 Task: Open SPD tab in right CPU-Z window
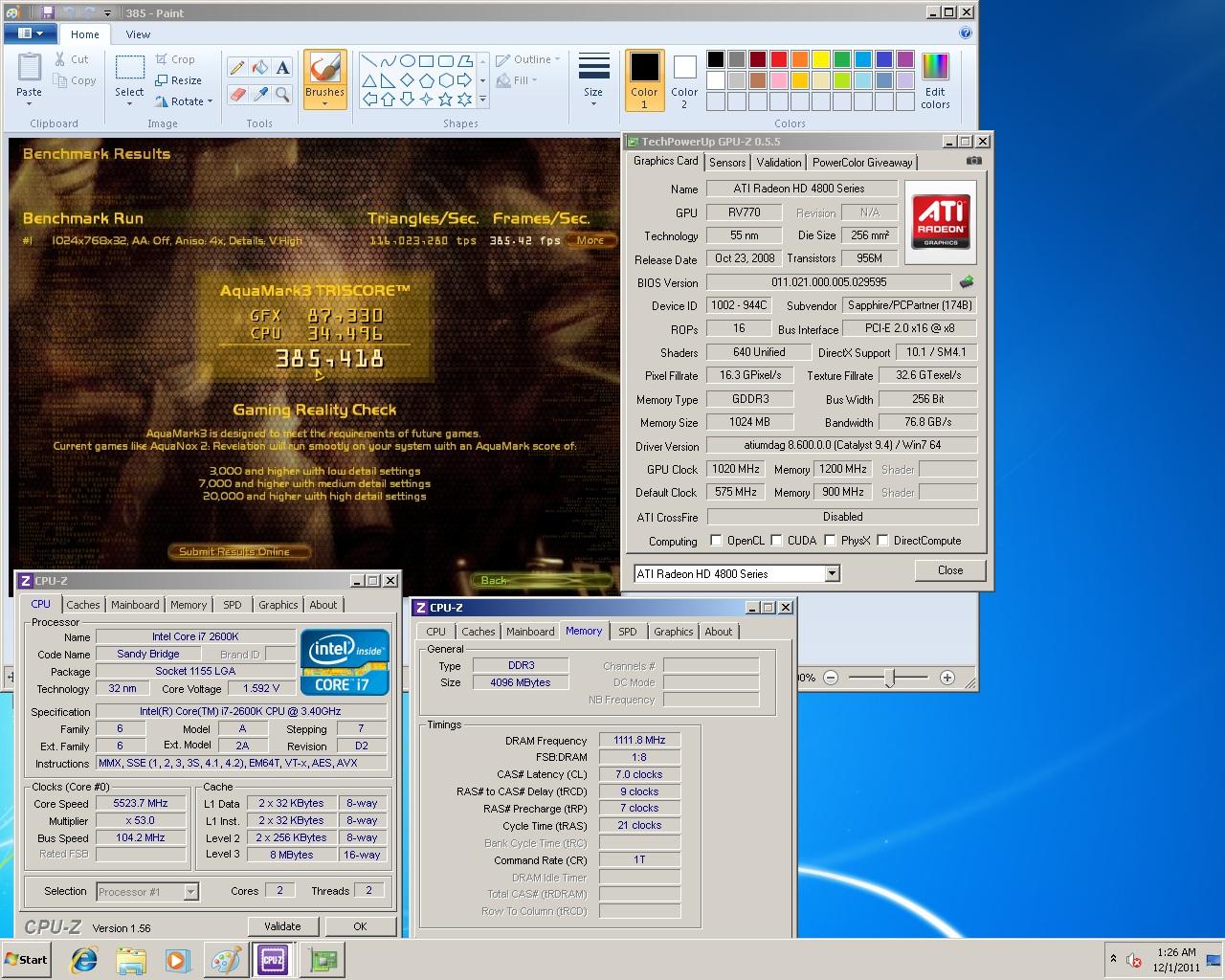pyautogui.click(x=628, y=632)
